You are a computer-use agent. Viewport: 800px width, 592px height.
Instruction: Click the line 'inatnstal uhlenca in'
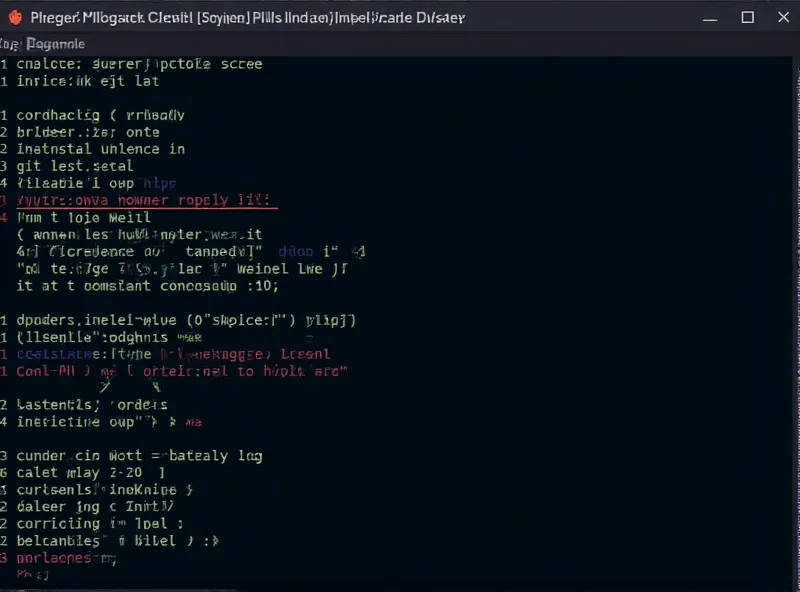coord(101,149)
